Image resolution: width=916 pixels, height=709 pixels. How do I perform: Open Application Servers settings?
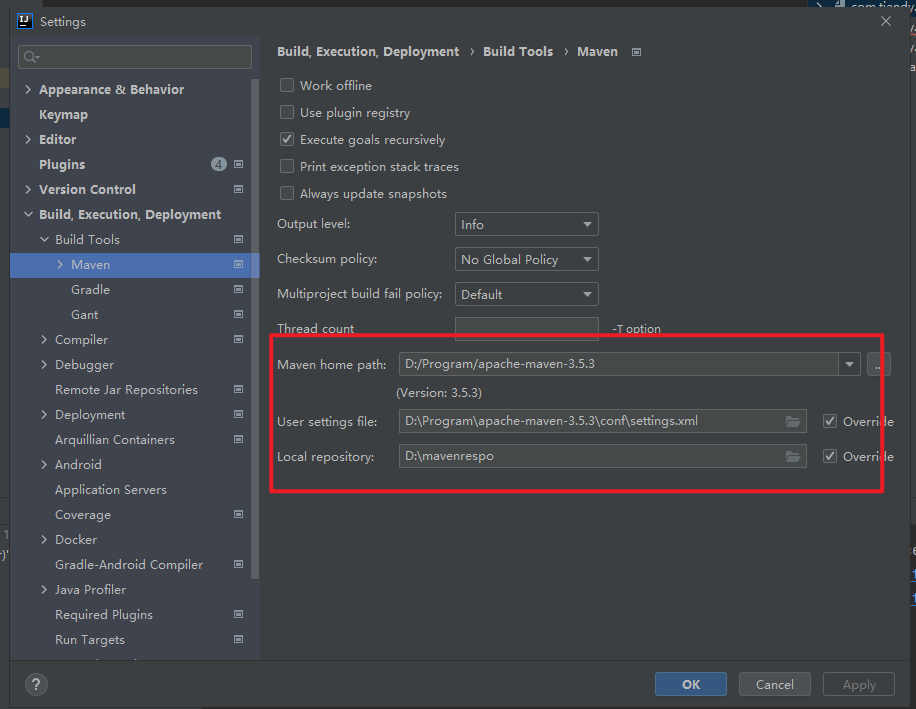pyautogui.click(x=111, y=489)
